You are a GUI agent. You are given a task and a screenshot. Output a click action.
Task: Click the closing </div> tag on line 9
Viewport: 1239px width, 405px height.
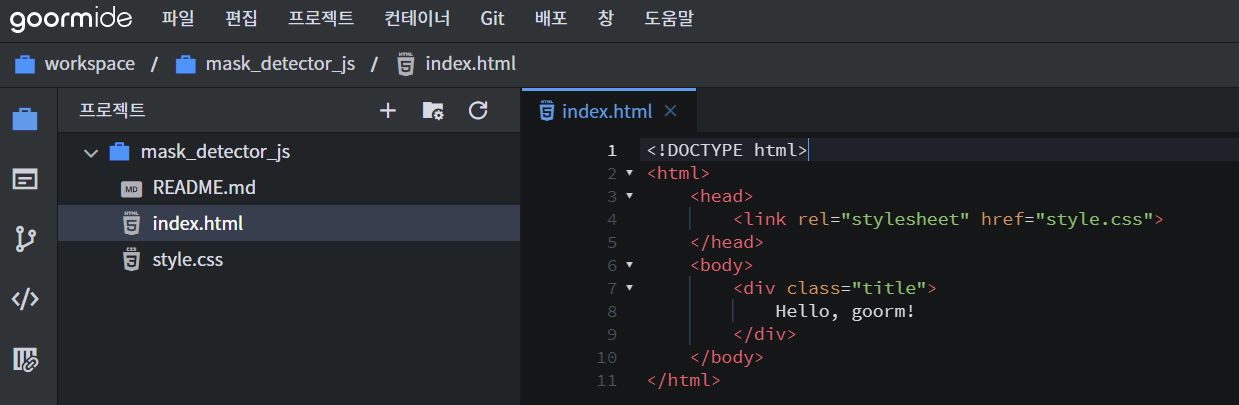tap(765, 334)
